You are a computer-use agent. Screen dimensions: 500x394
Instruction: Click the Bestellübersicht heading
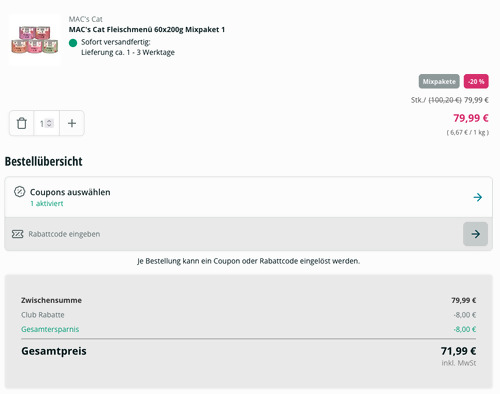tap(43, 161)
